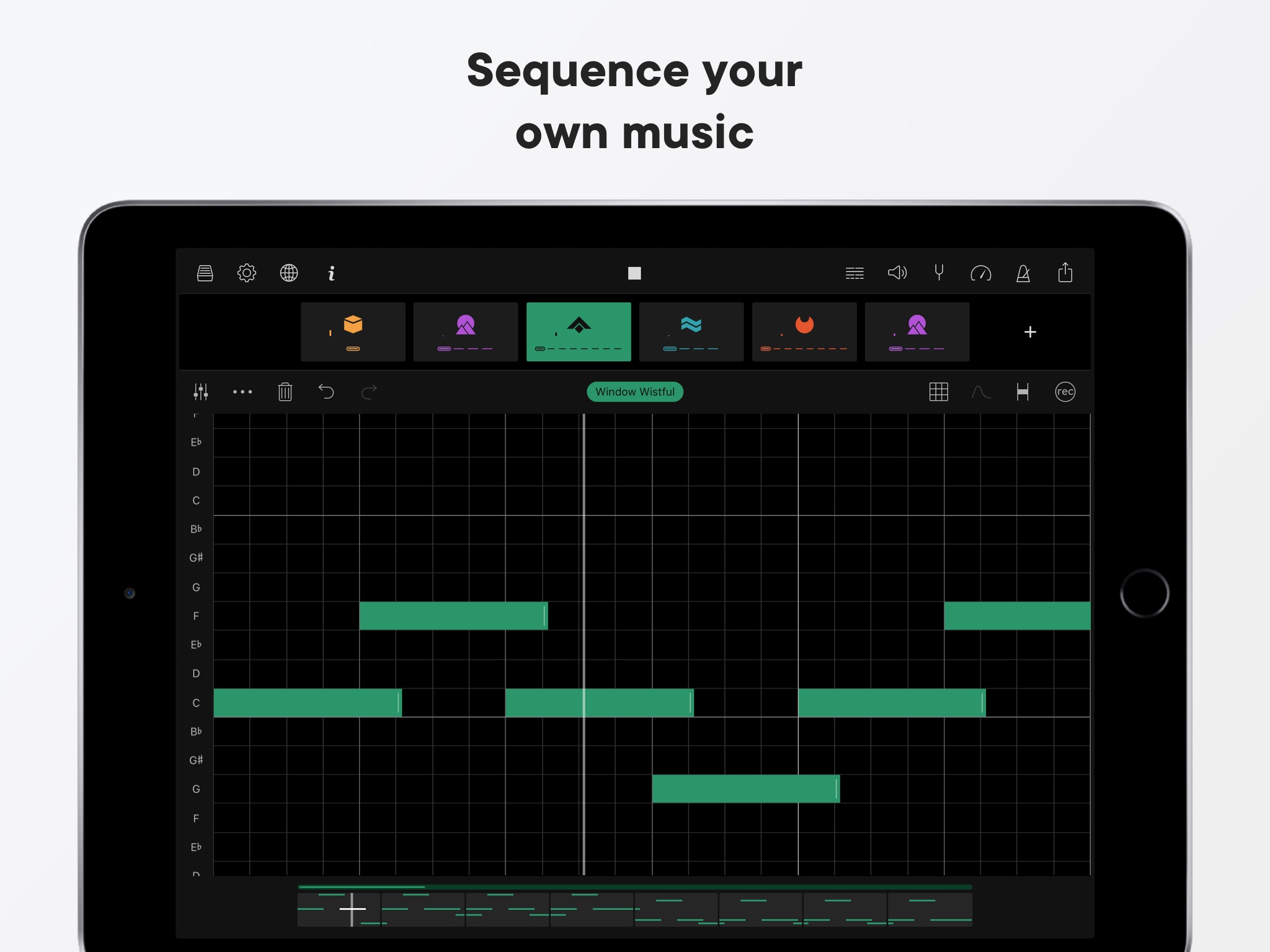
Task: Select the 'Window Wistful' sequence label
Action: [x=634, y=390]
